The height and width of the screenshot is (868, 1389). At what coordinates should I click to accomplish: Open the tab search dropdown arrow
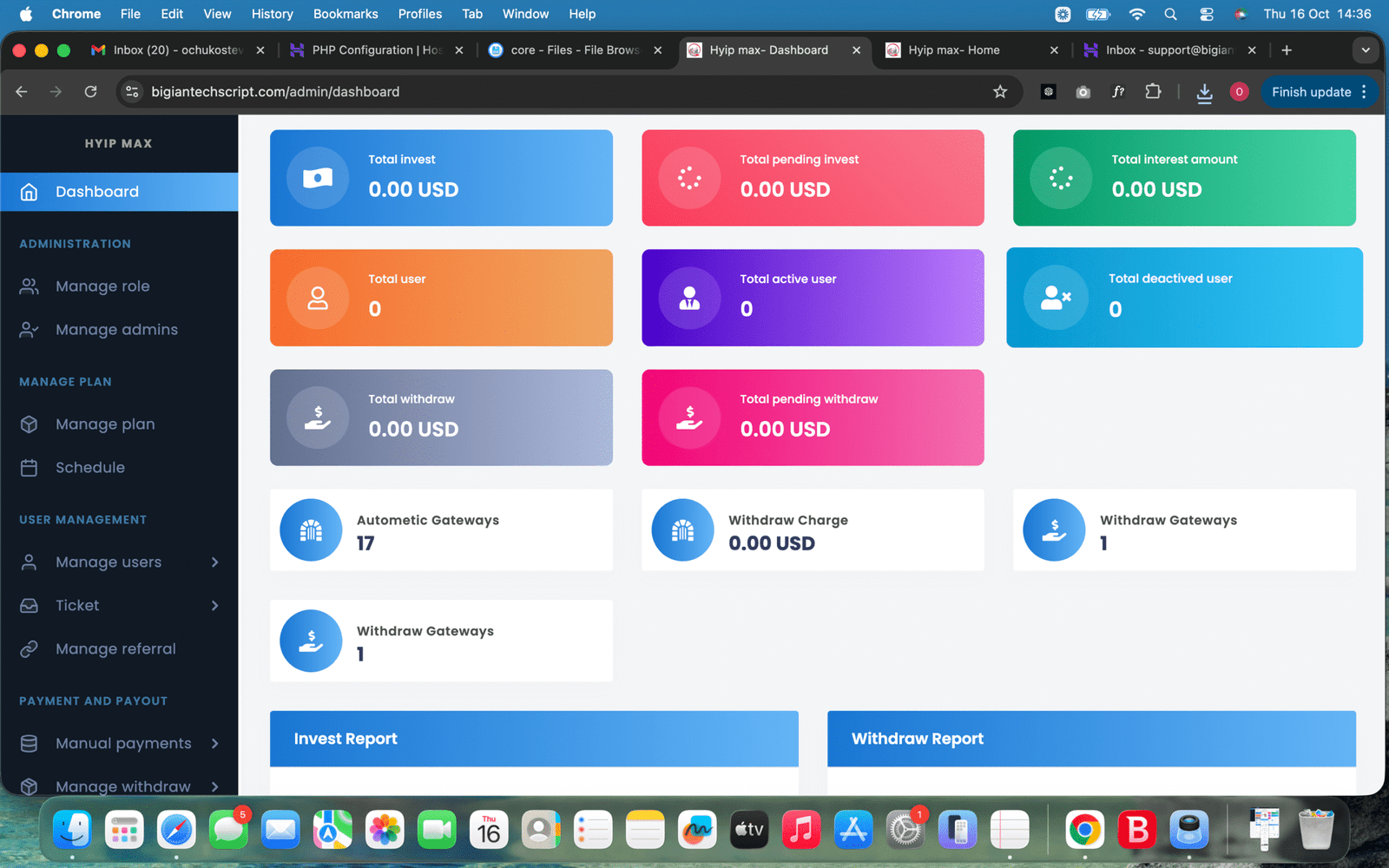1365,50
